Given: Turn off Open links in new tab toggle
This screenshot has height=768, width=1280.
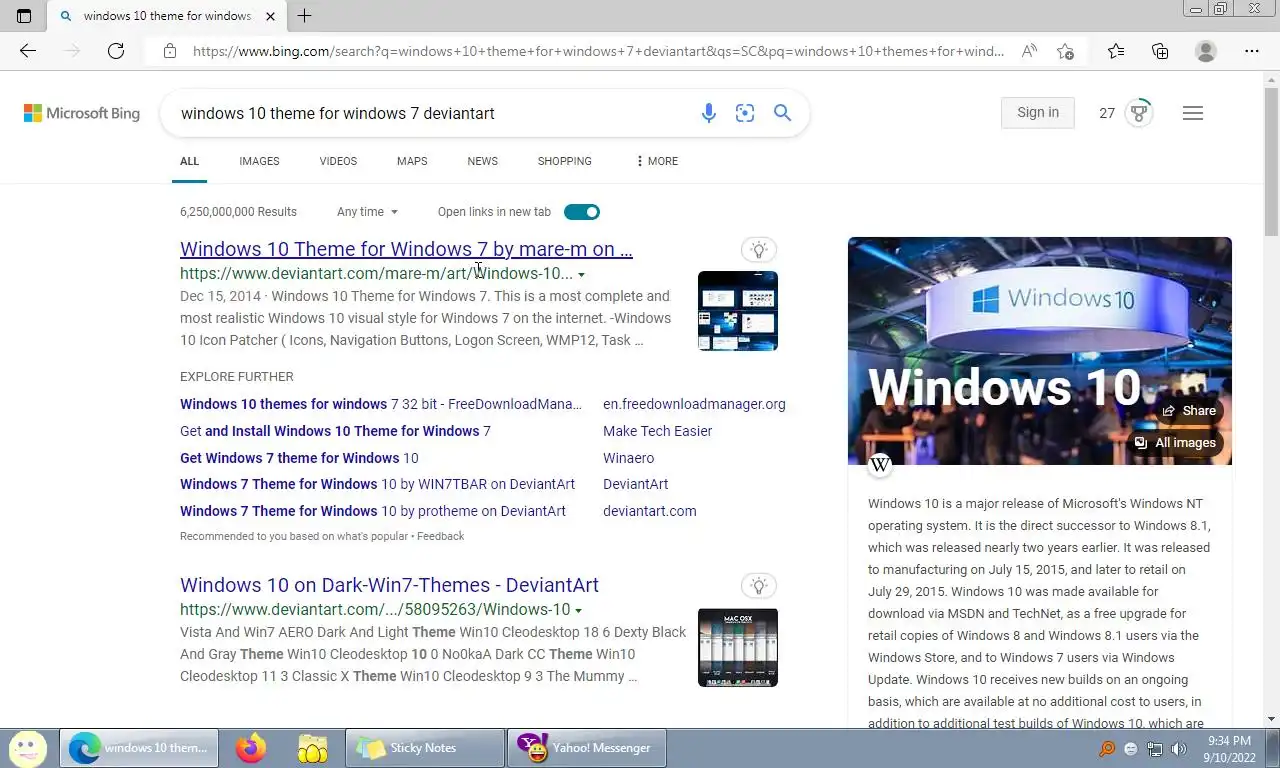Looking at the screenshot, I should click(x=582, y=212).
